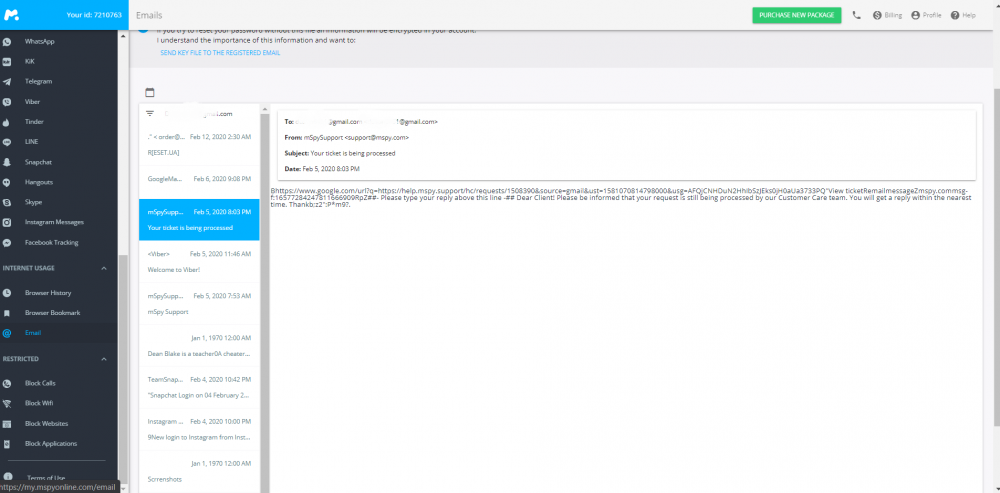Screen dimensions: 1000x493
Task: Click Purchase New Package button
Action: pos(796,15)
